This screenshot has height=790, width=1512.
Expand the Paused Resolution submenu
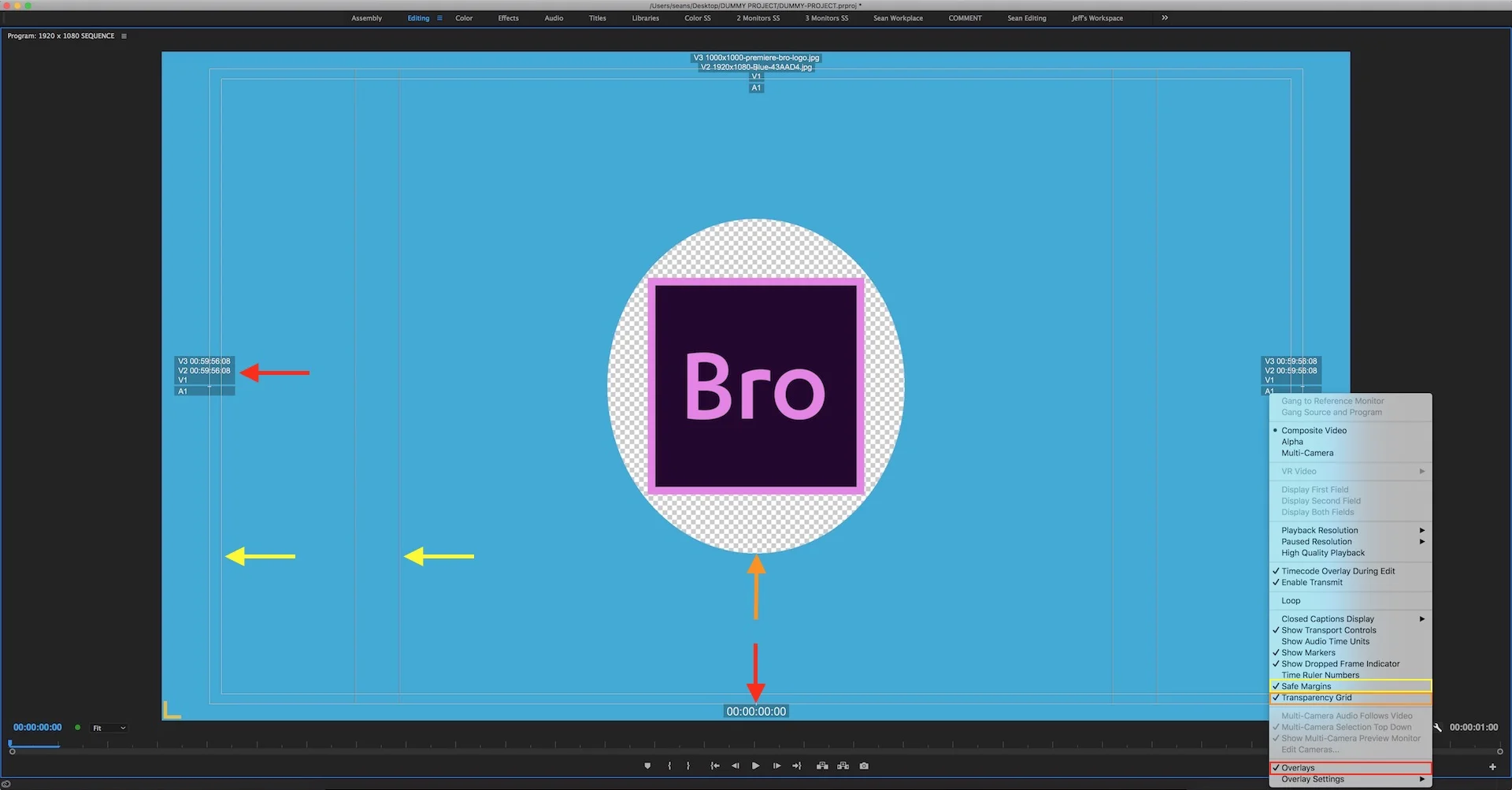(x=1351, y=542)
